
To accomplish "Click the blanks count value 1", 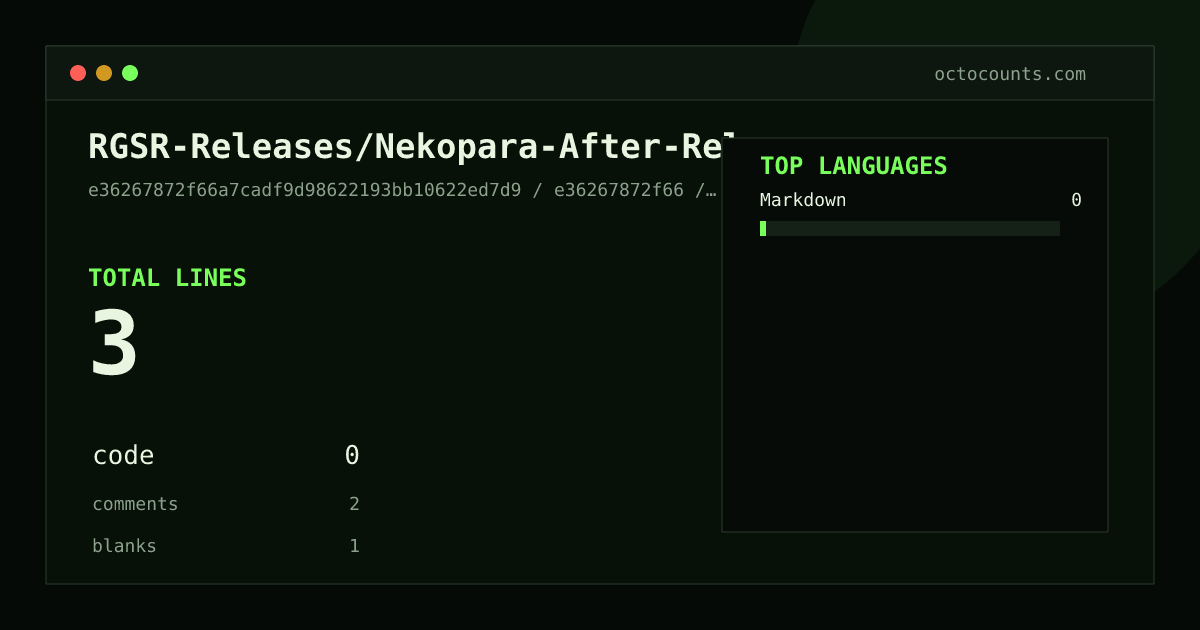I will [354, 546].
